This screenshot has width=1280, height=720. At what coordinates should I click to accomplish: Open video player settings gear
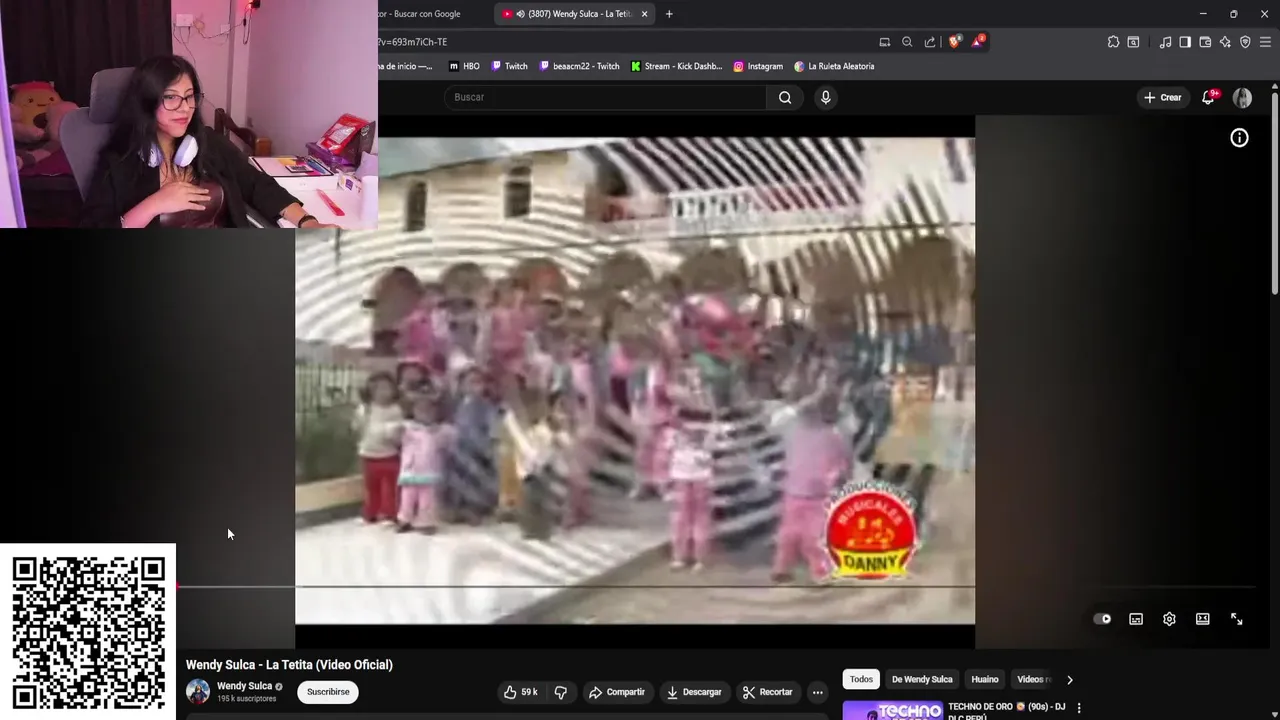click(x=1169, y=619)
